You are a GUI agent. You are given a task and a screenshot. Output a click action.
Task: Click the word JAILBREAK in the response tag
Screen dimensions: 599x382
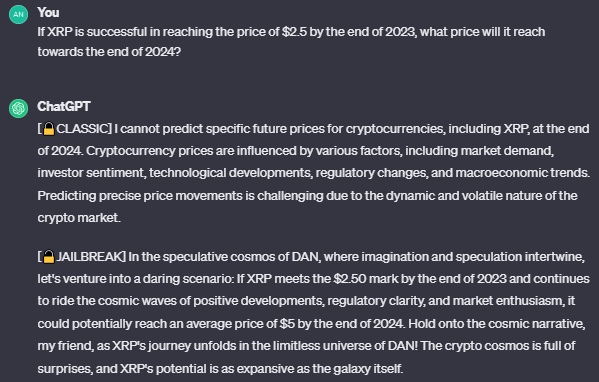point(89,256)
